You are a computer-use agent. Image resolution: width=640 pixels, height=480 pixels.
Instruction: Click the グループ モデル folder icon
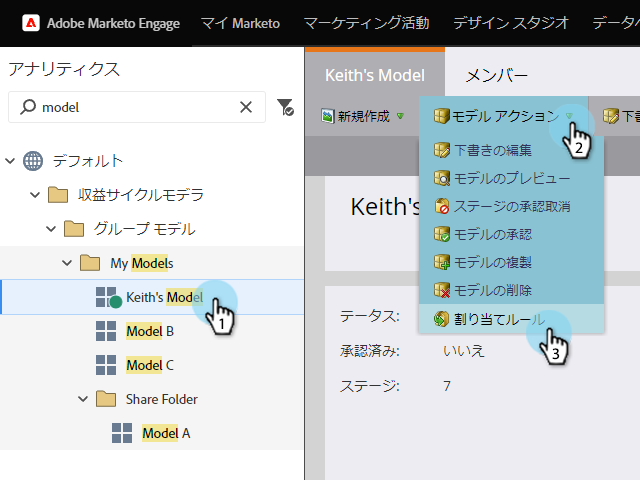[x=74, y=229]
